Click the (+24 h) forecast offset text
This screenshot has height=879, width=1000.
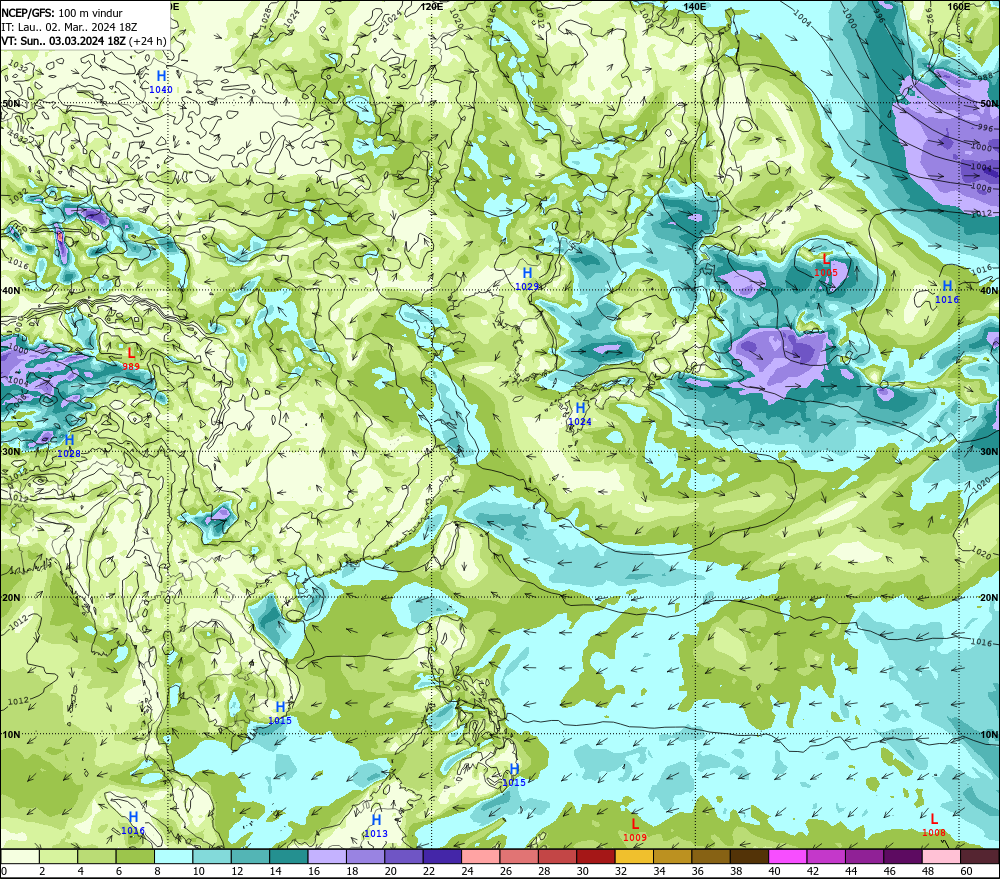click(x=147, y=41)
